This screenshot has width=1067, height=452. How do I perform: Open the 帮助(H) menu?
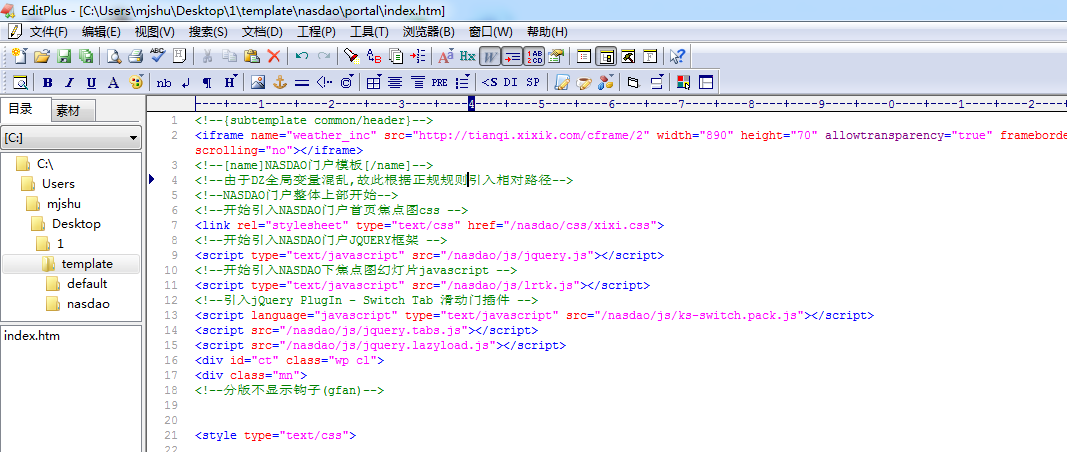pyautogui.click(x=547, y=31)
